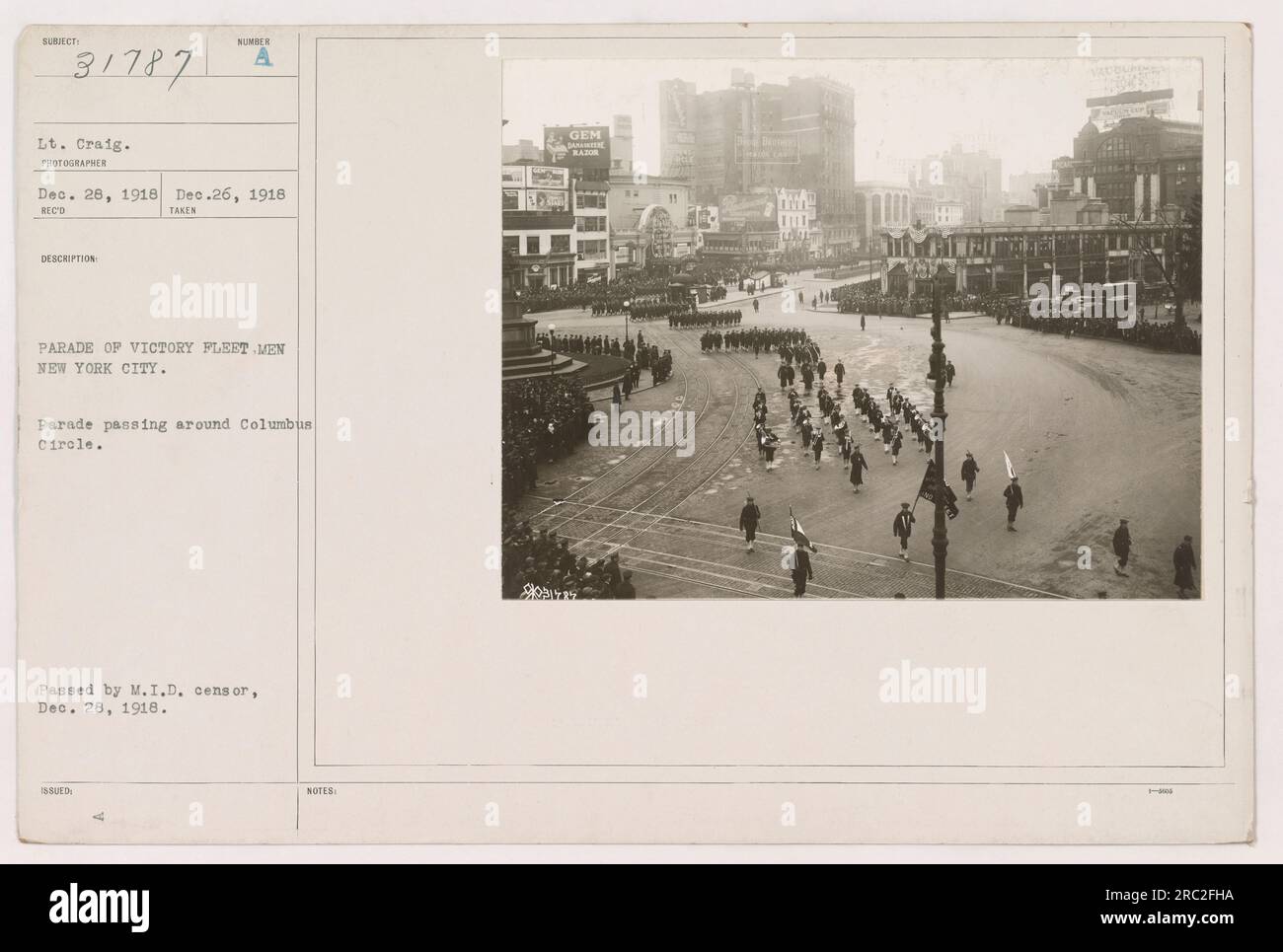Click the GEM Razor billboard in photo
Image resolution: width=1283 pixels, height=952 pixels.
(576, 145)
